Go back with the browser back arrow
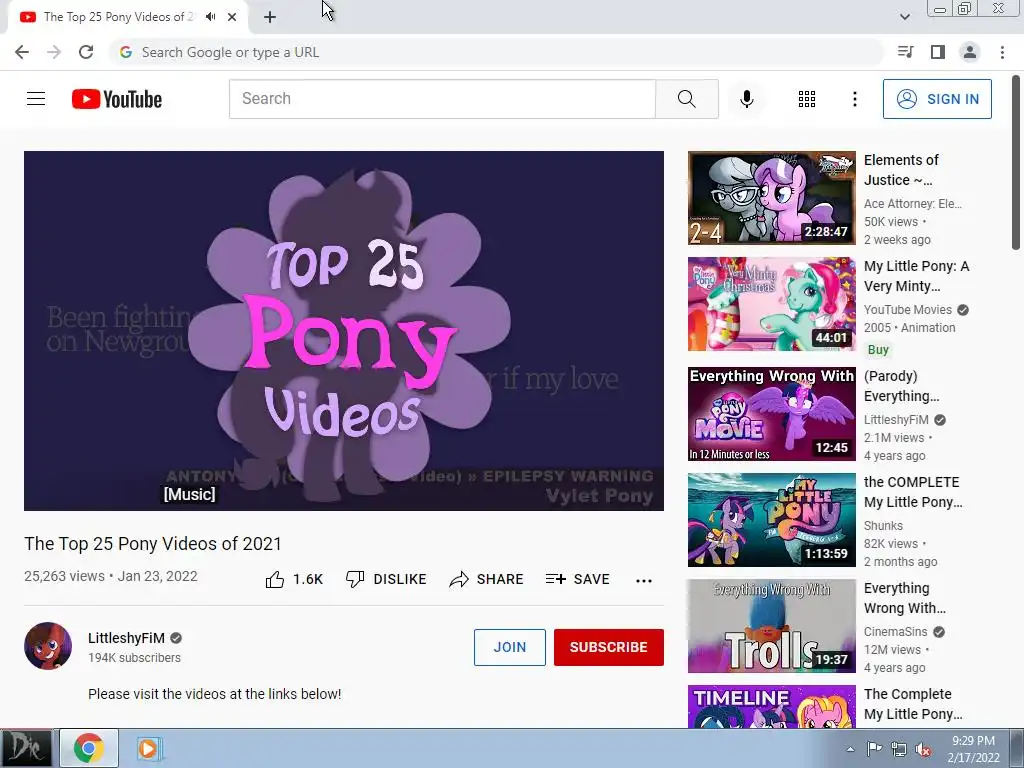Image resolution: width=1024 pixels, height=768 pixels. coord(22,52)
